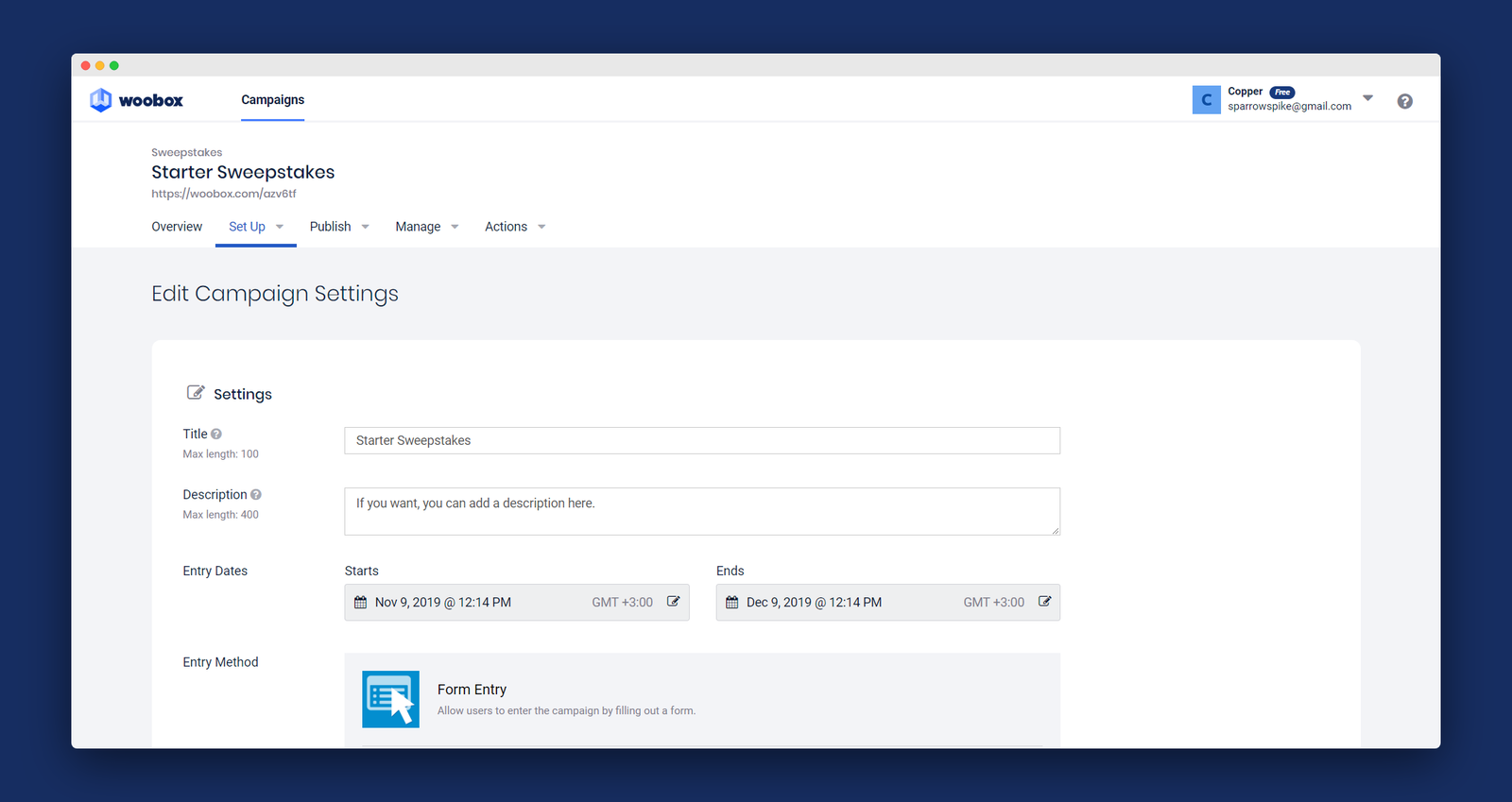This screenshot has width=1512, height=802.
Task: Click the Woobox logo
Action: [136, 100]
